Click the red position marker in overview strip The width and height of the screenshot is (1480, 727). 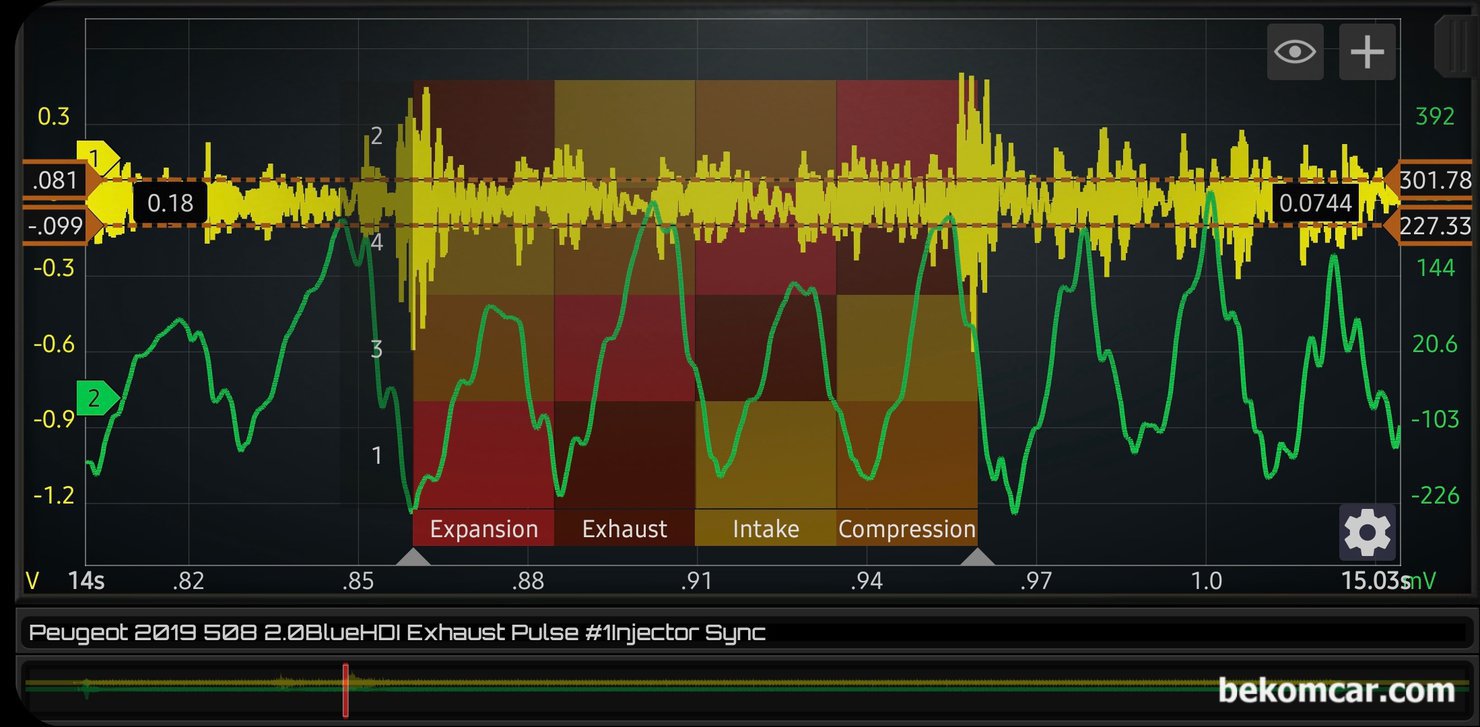[346, 690]
